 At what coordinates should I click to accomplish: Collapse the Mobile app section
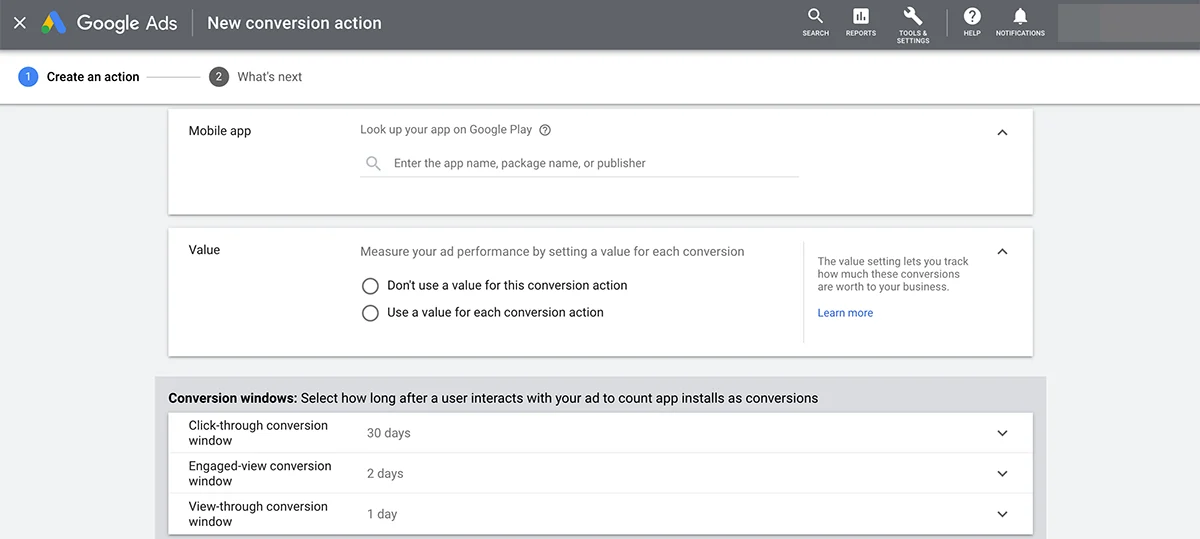coord(1002,133)
